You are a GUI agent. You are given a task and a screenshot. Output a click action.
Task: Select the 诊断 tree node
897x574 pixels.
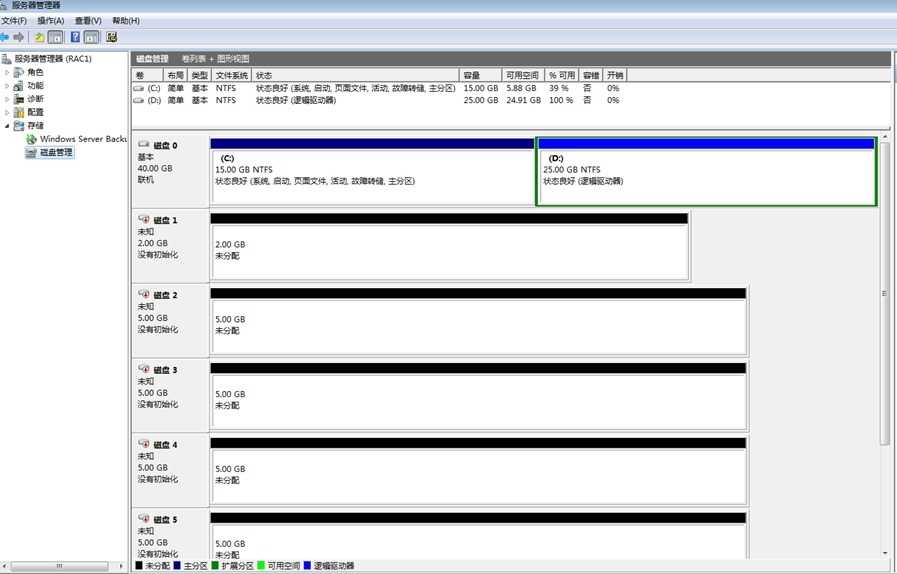tap(35, 99)
